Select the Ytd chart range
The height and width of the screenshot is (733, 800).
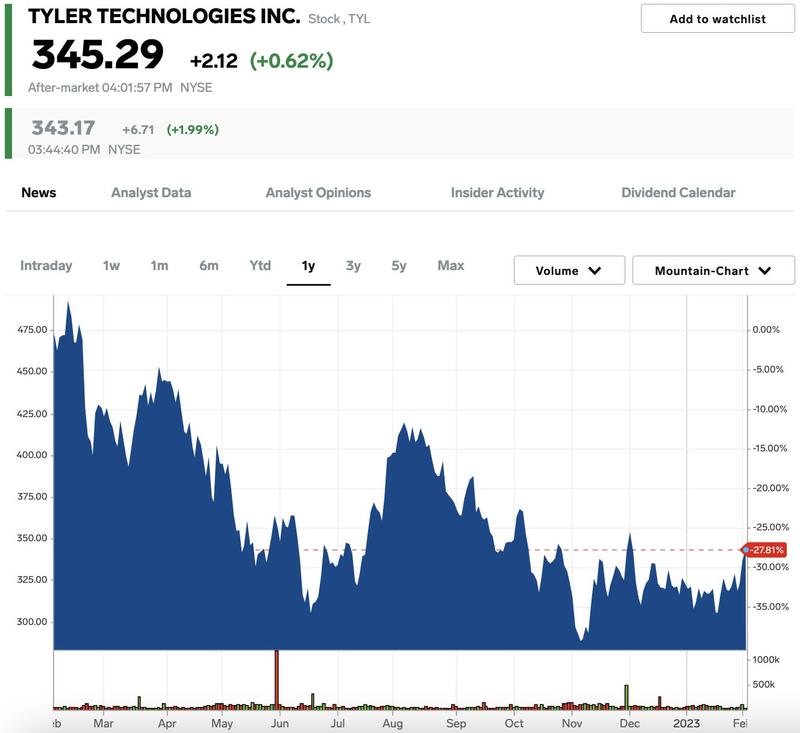coord(260,266)
